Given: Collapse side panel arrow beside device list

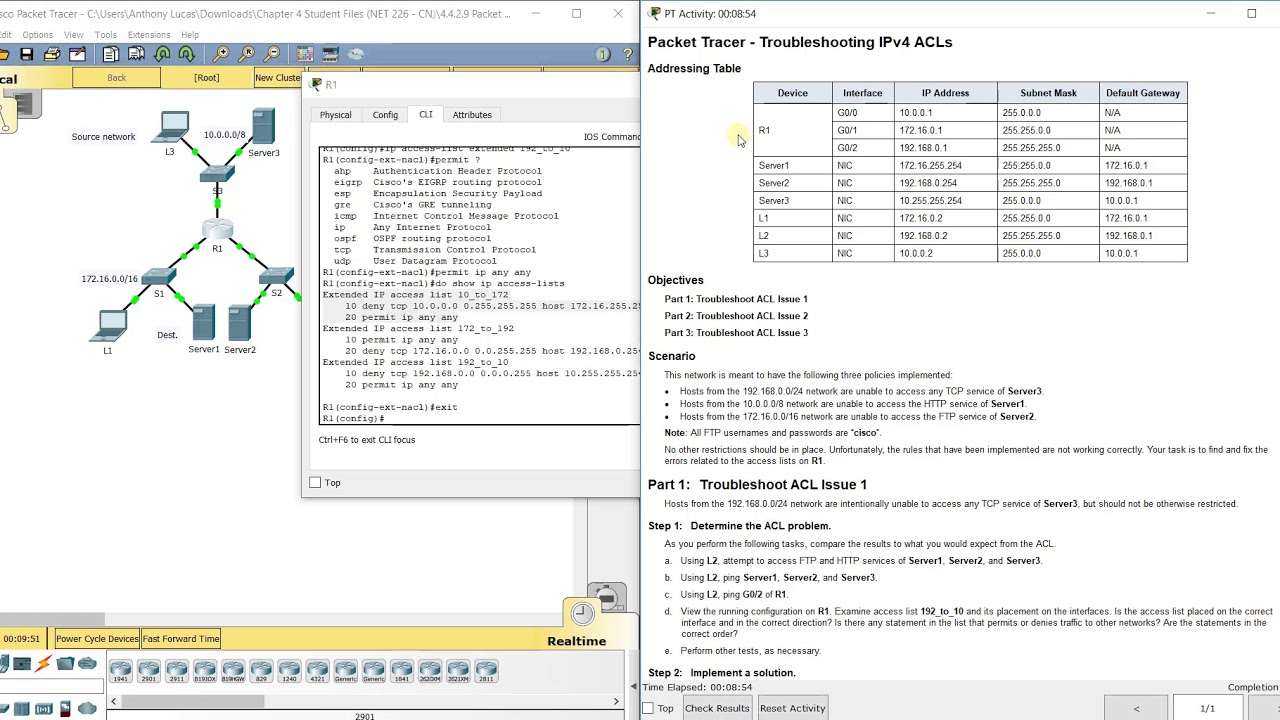Looking at the screenshot, I should coord(632,686).
